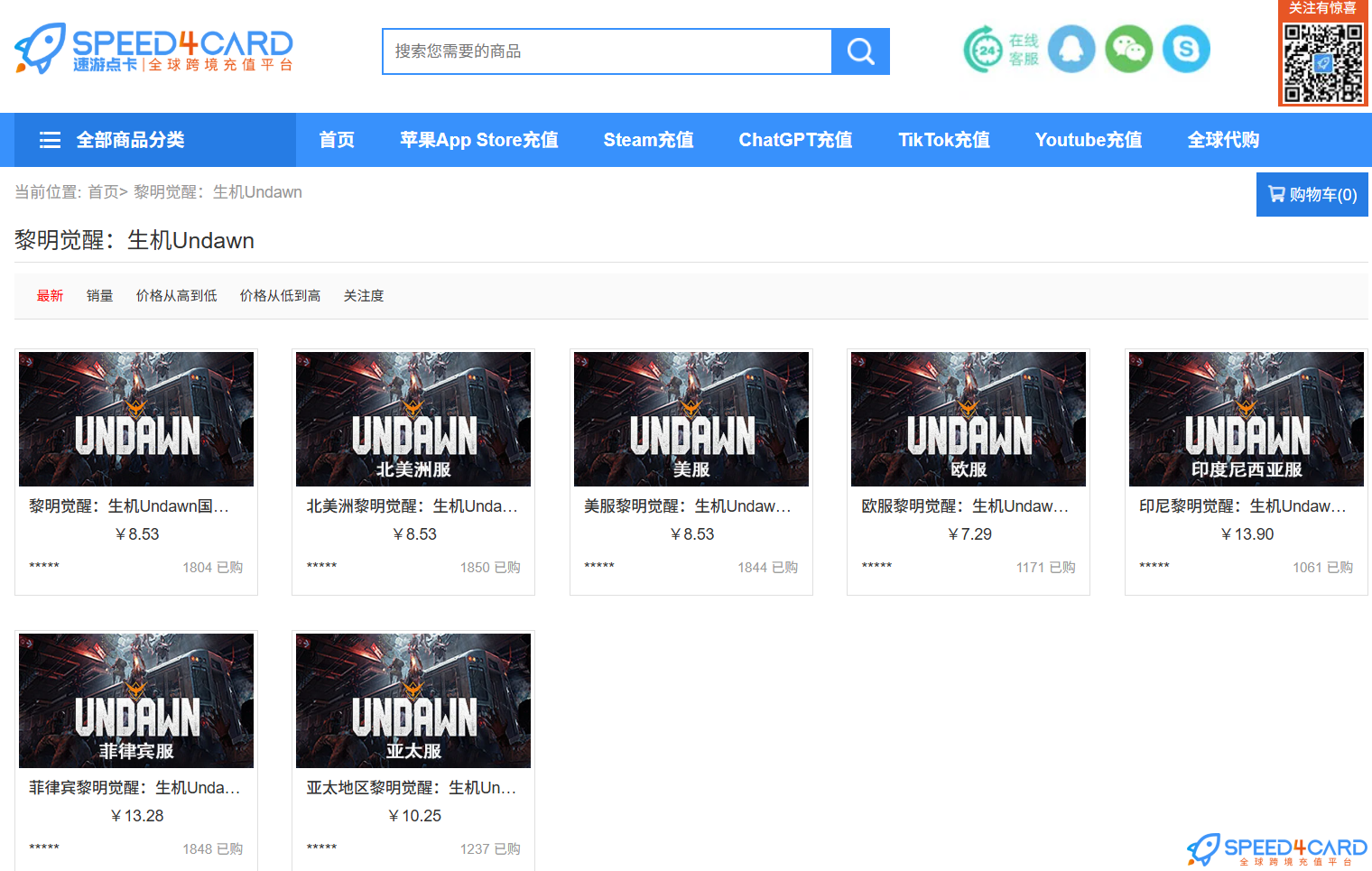This screenshot has height=871, width=1372.
Task: Click the page heading 黎明觉醒：生机Undawn
Action: pyautogui.click(x=134, y=241)
